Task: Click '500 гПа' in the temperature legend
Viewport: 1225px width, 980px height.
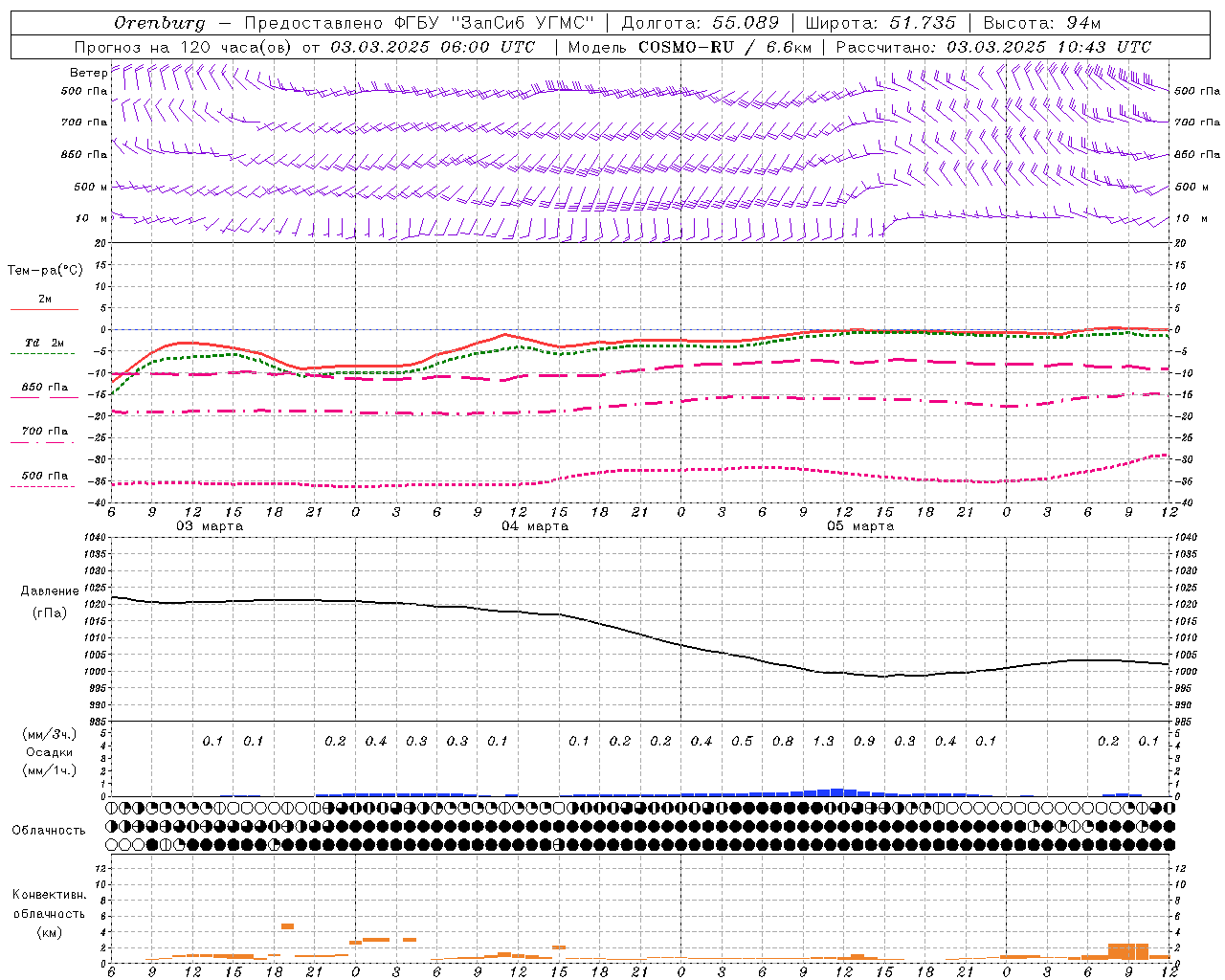Action: (45, 476)
